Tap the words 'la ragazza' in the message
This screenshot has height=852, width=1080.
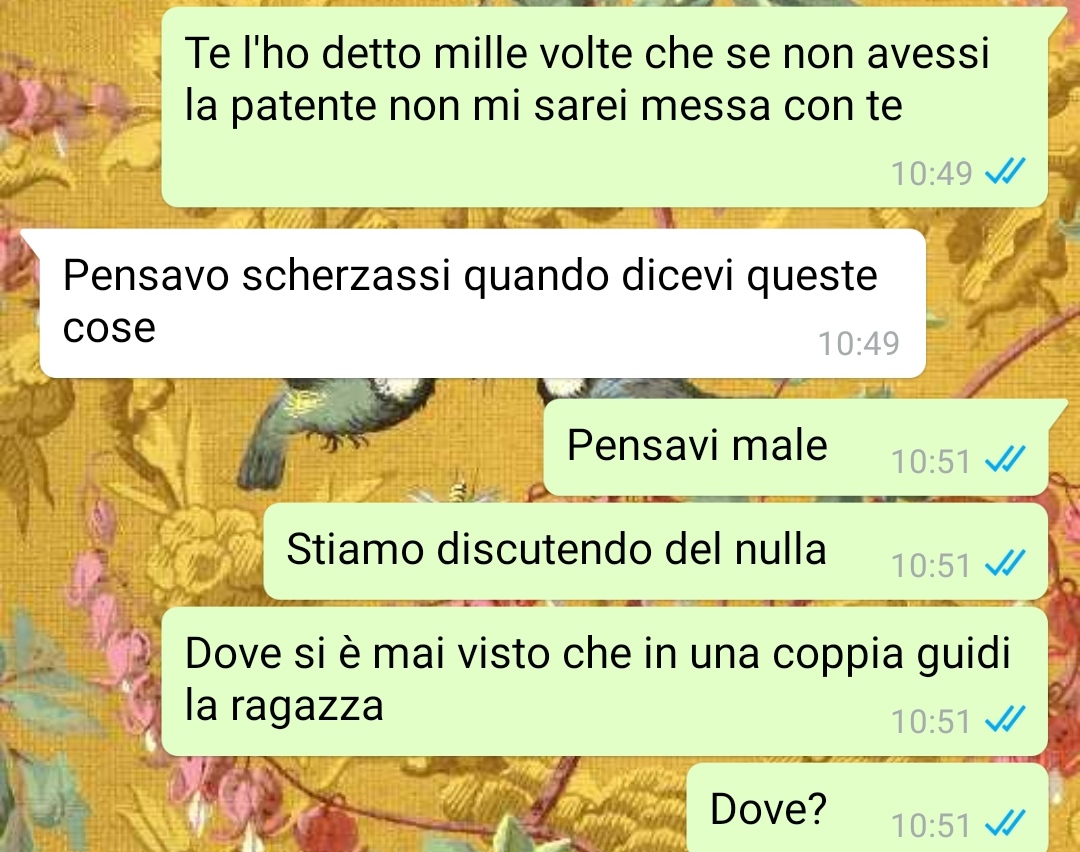click(284, 707)
